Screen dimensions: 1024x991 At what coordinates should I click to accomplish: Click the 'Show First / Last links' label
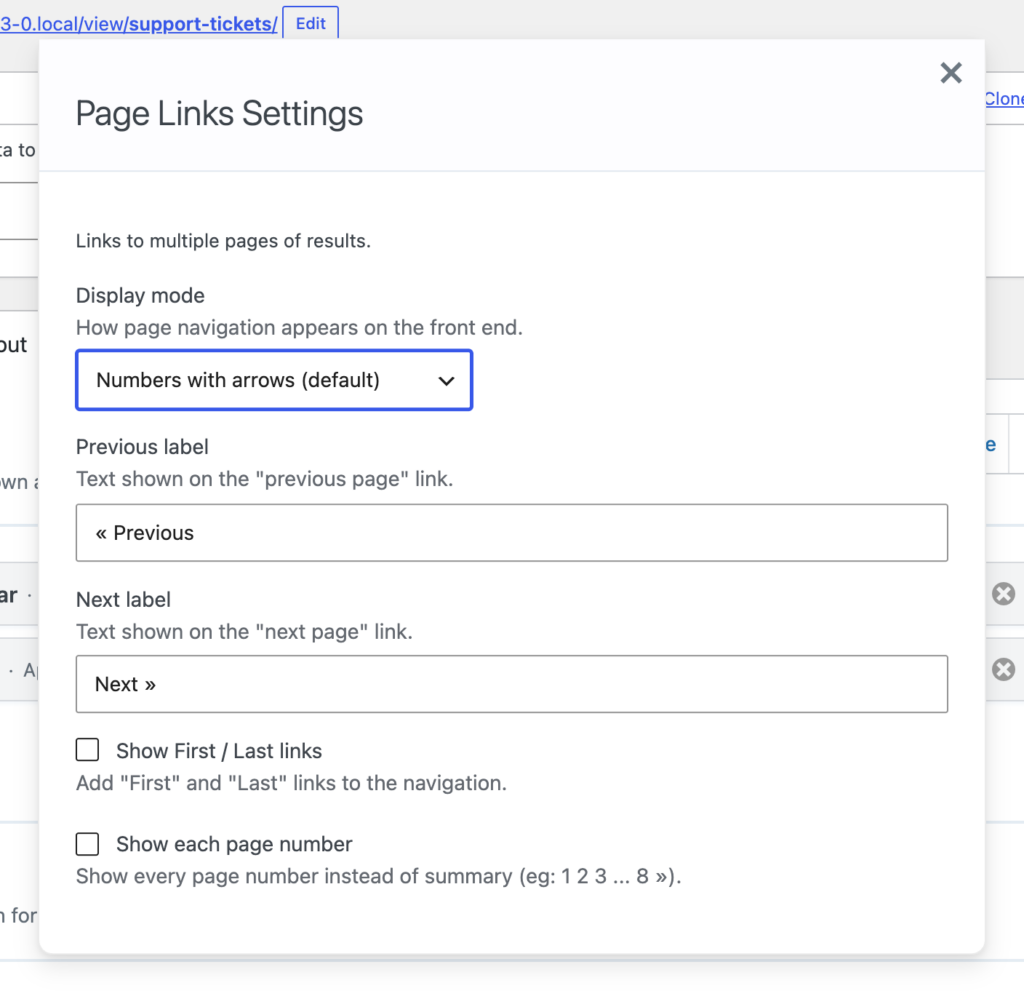[x=219, y=751]
